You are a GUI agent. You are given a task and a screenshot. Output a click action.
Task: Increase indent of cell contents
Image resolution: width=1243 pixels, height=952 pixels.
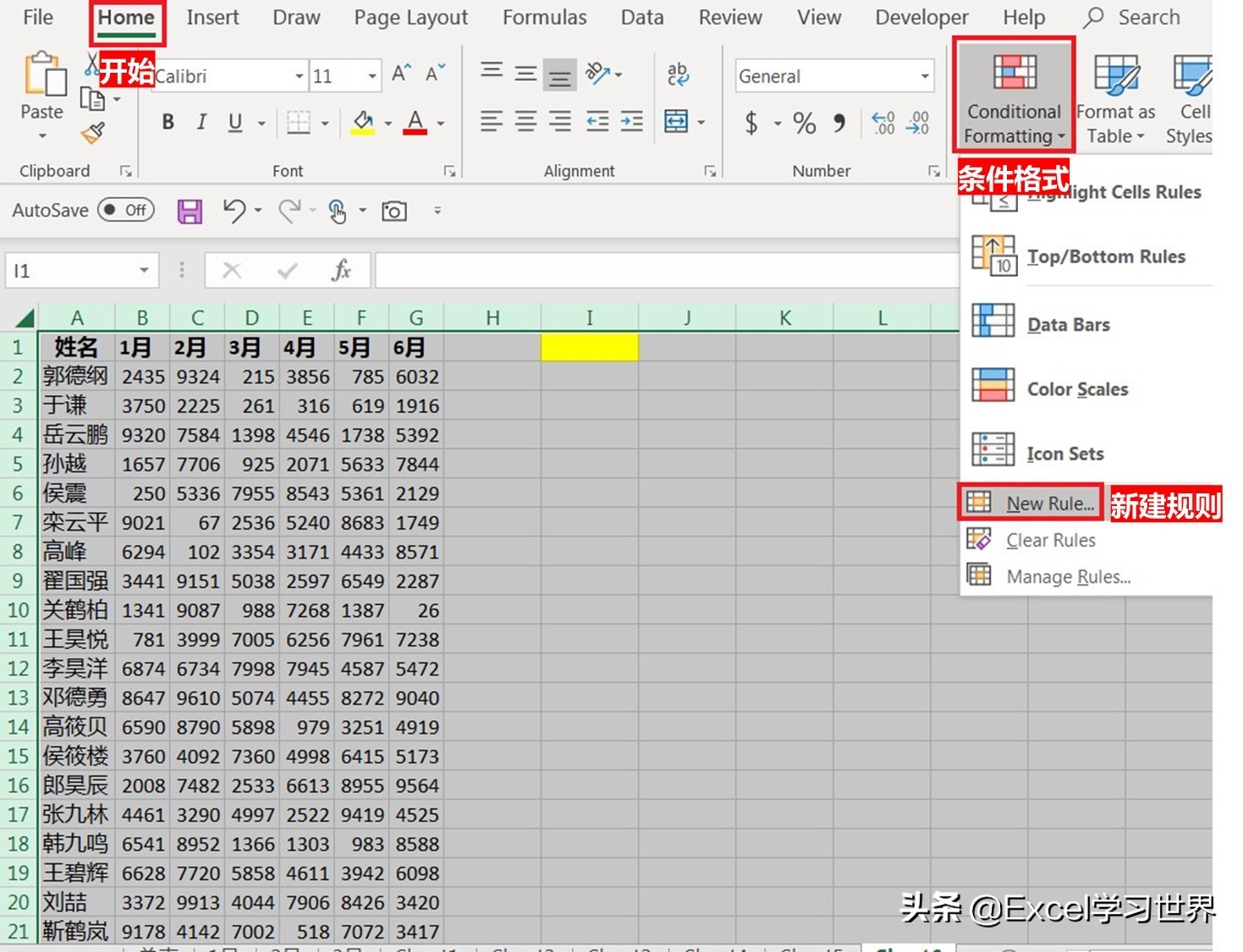point(631,122)
